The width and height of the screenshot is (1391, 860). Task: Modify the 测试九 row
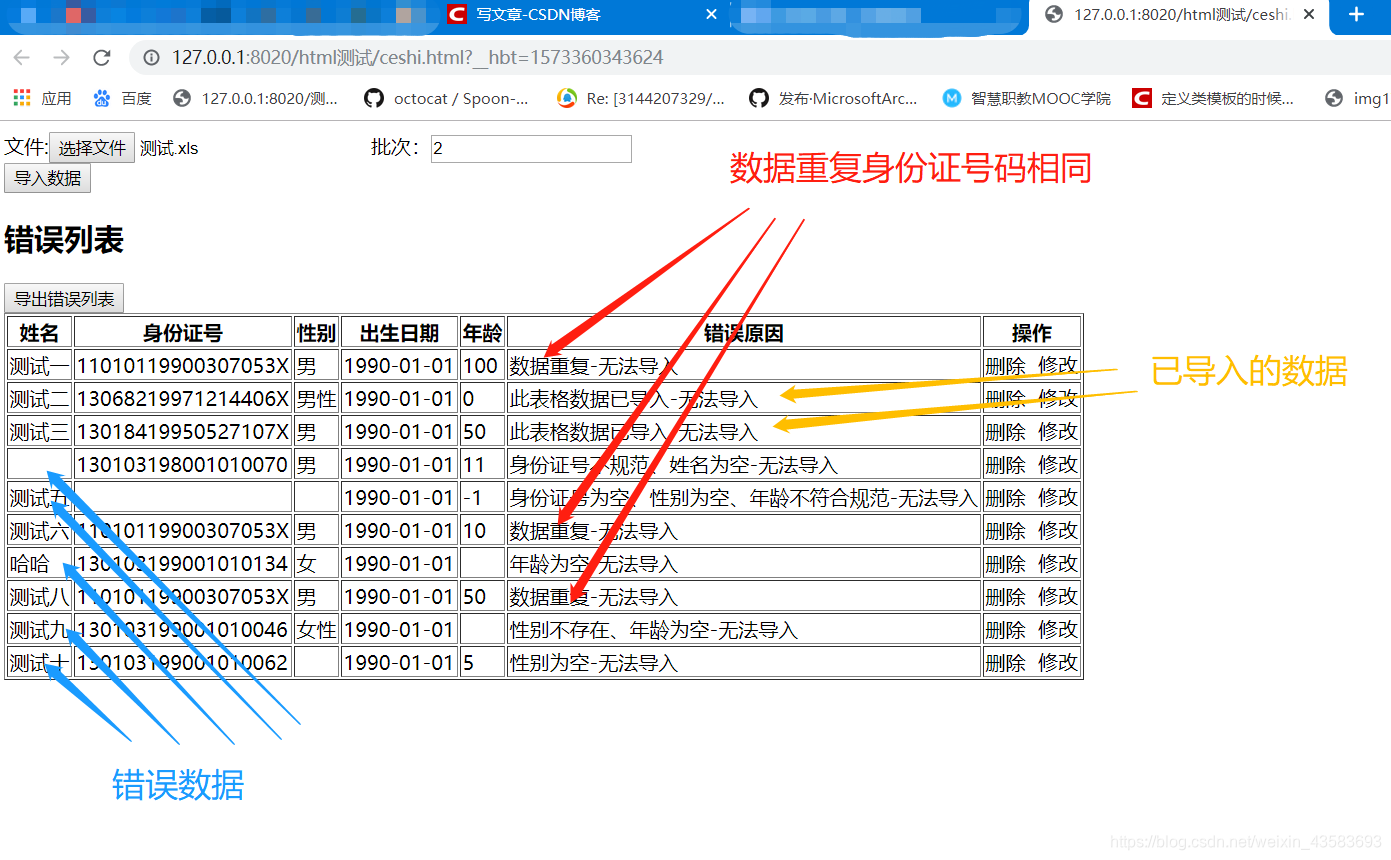1058,630
